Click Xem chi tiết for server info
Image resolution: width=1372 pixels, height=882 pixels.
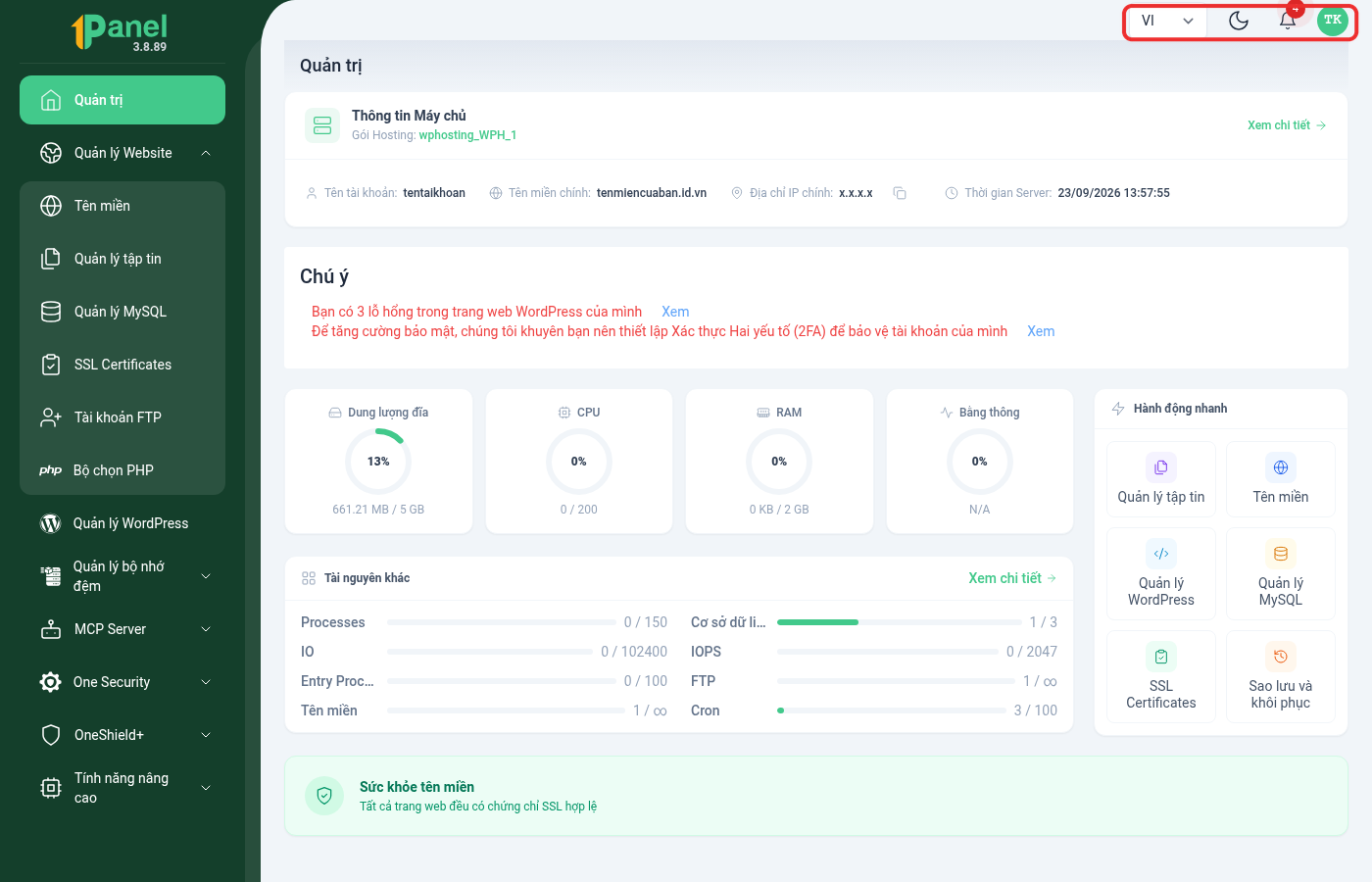[1287, 125]
